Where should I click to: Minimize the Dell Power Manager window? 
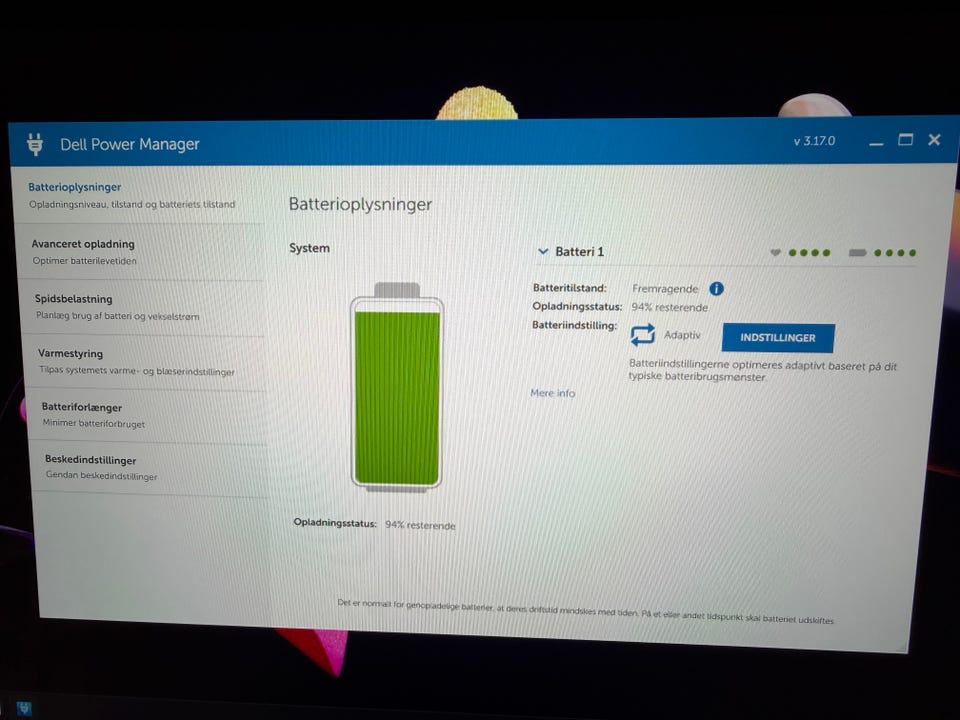(x=876, y=143)
